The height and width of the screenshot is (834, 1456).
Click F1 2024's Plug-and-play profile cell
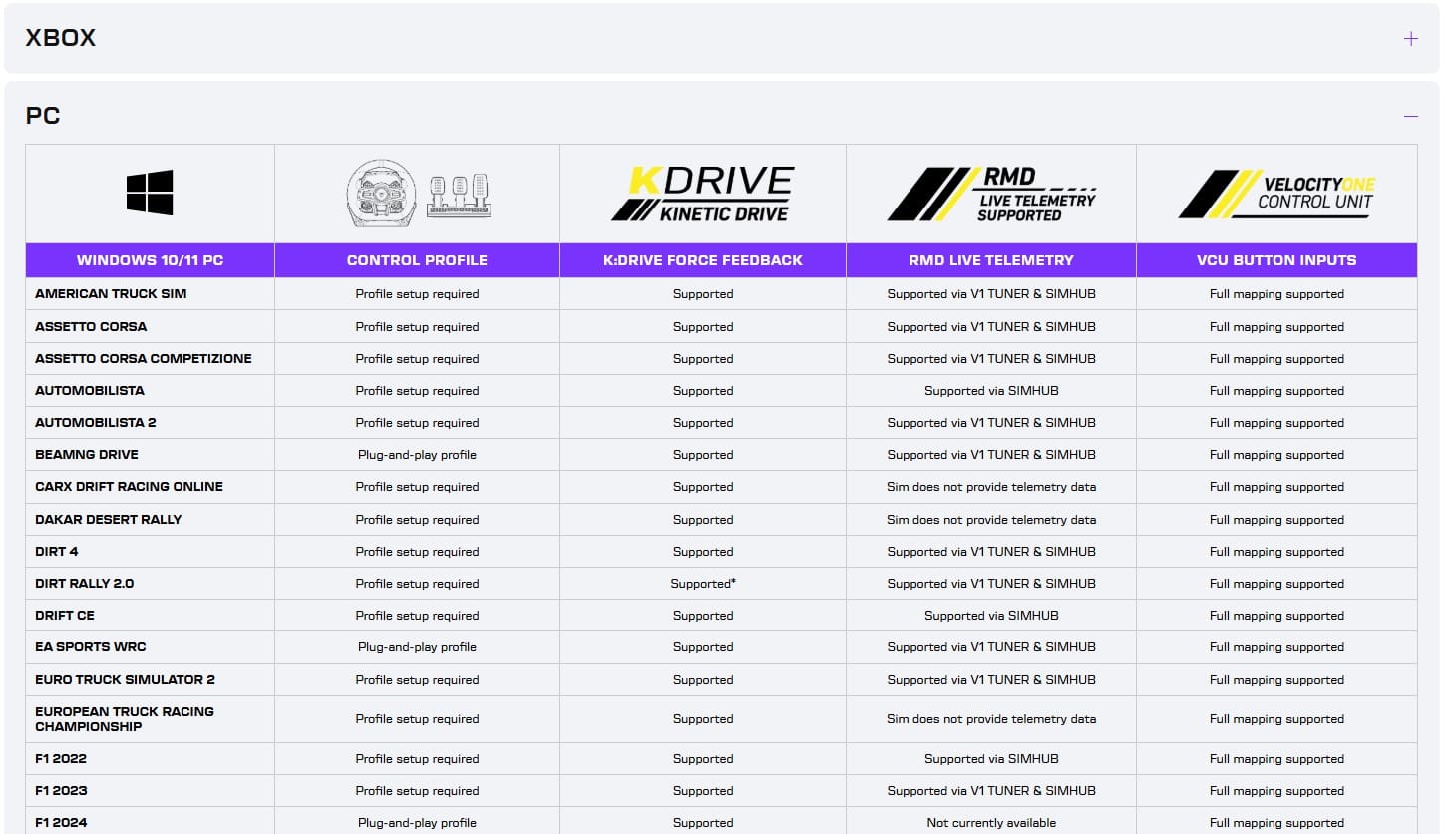[x=417, y=823]
